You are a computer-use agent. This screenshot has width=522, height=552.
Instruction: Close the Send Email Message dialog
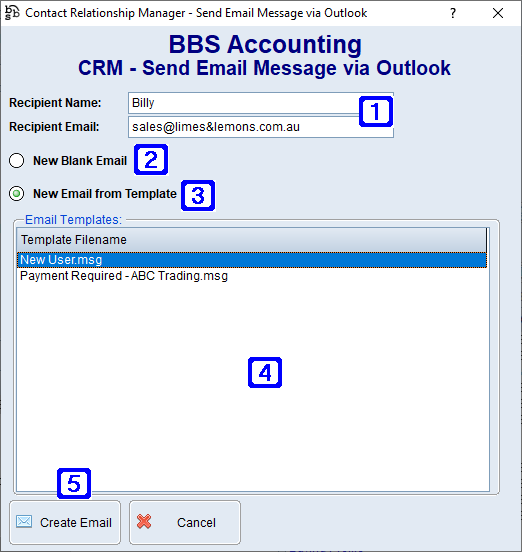(498, 13)
